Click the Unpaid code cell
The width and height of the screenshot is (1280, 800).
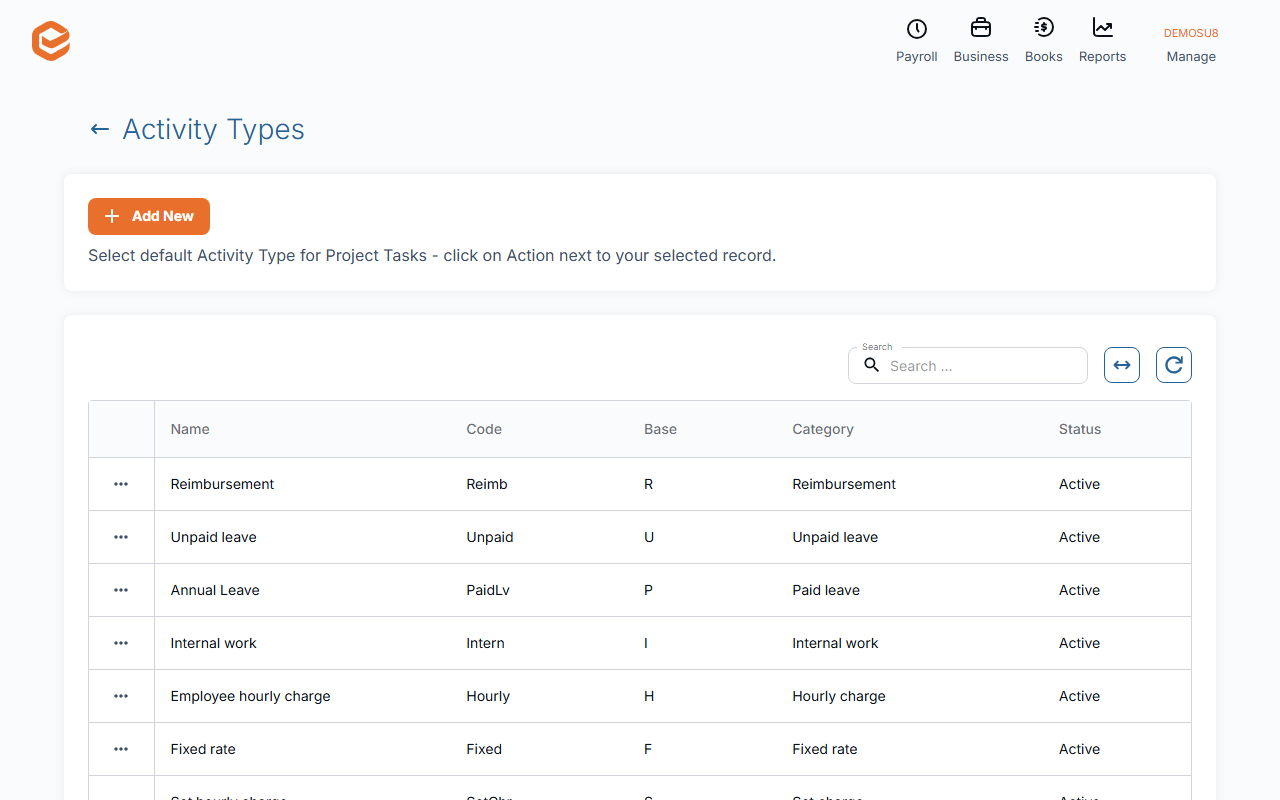(x=490, y=537)
